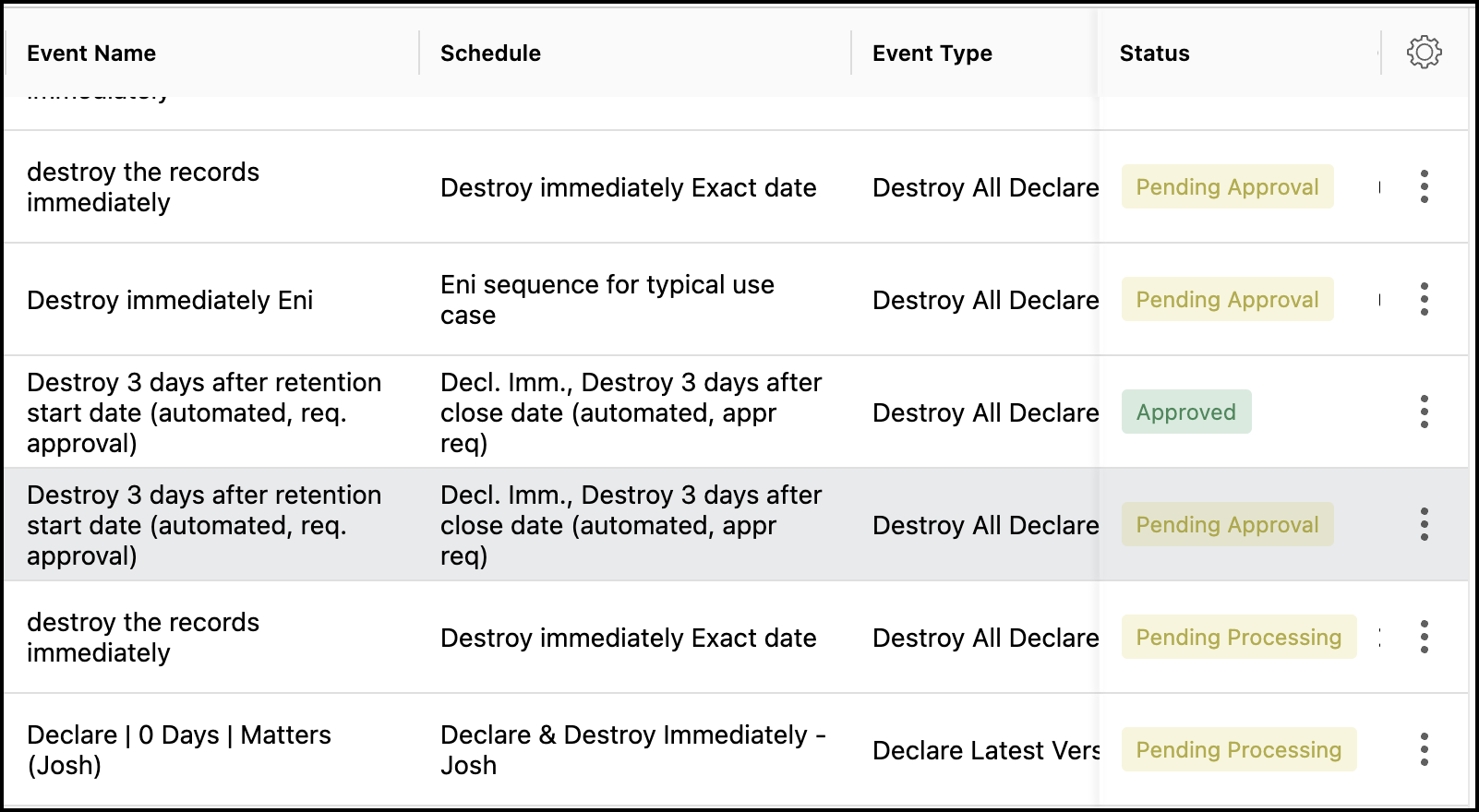1479x812 pixels.
Task: Click the green Approved status badge
Action: [1186, 412]
